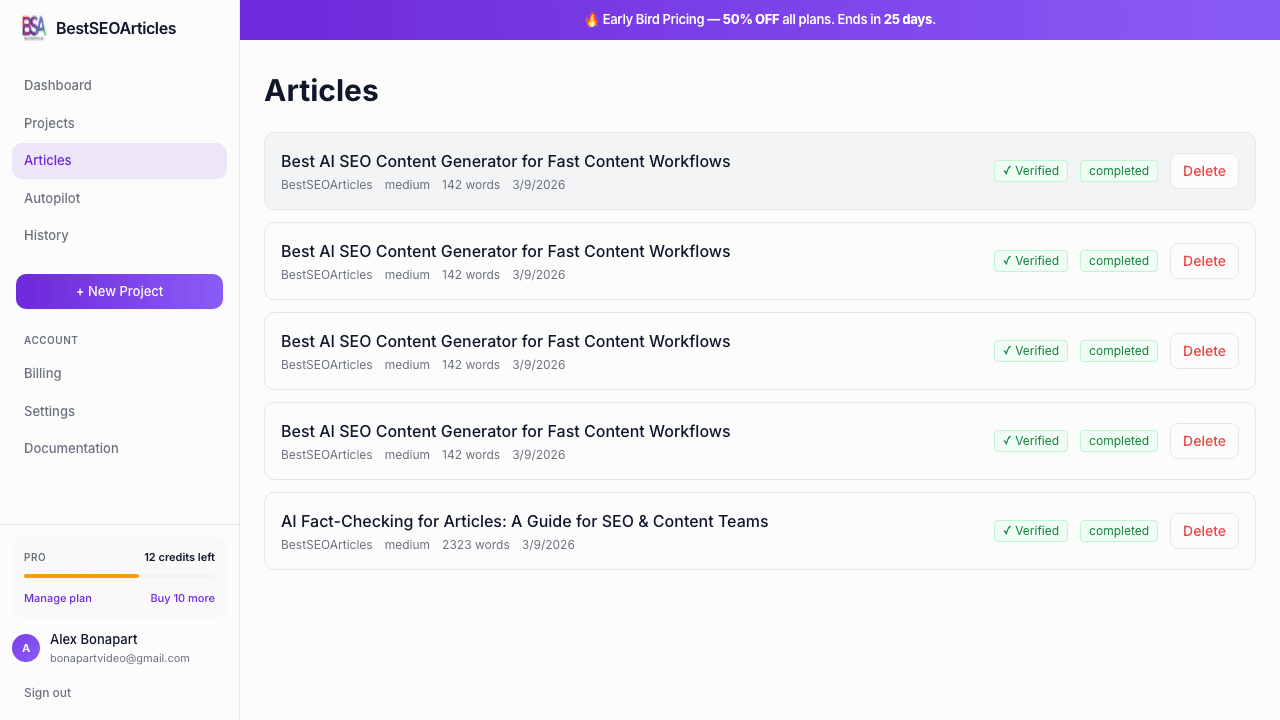
Task: Sign out of the account
Action: point(47,692)
